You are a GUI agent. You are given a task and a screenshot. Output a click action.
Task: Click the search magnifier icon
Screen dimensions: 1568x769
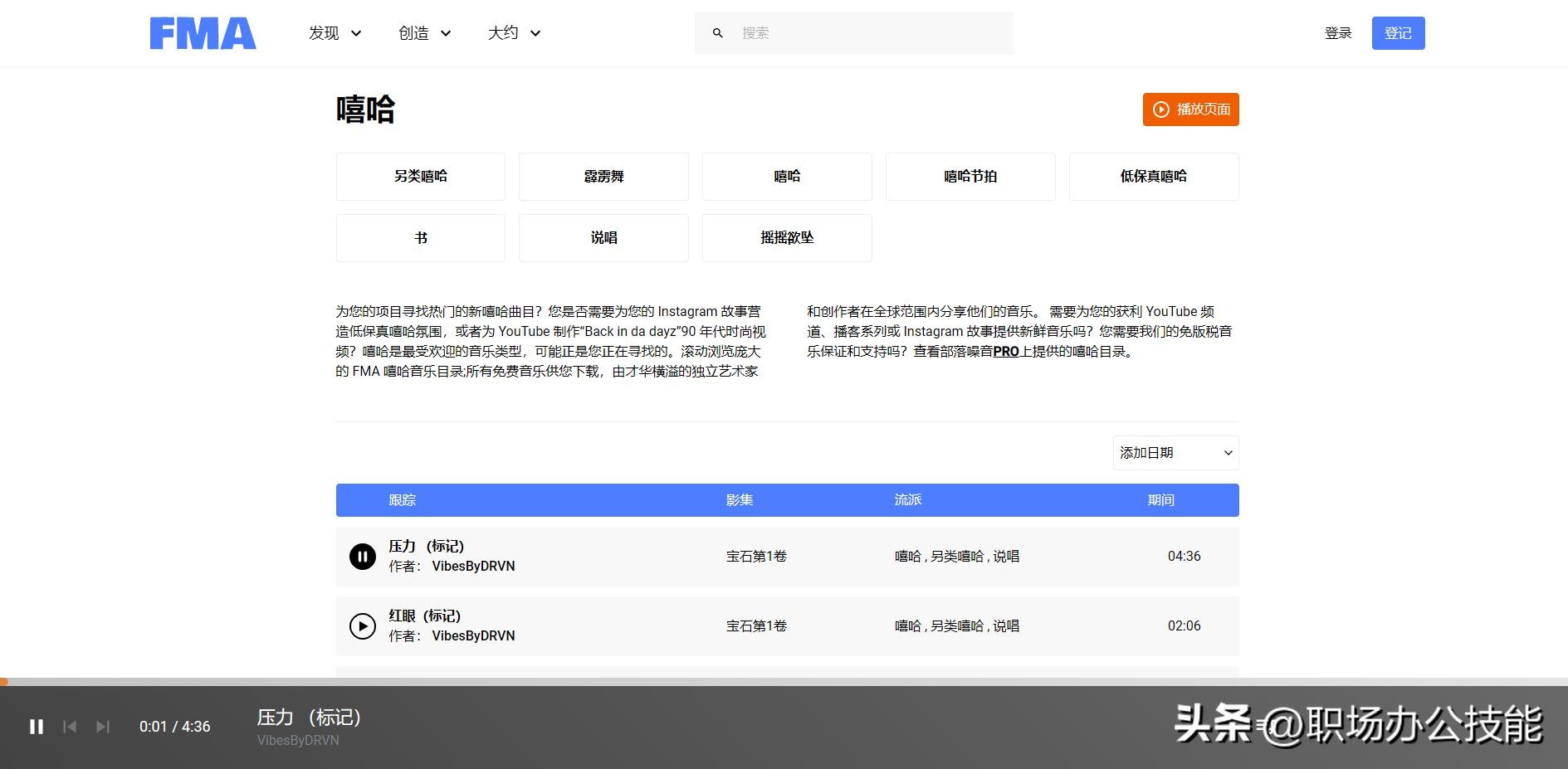(x=718, y=33)
